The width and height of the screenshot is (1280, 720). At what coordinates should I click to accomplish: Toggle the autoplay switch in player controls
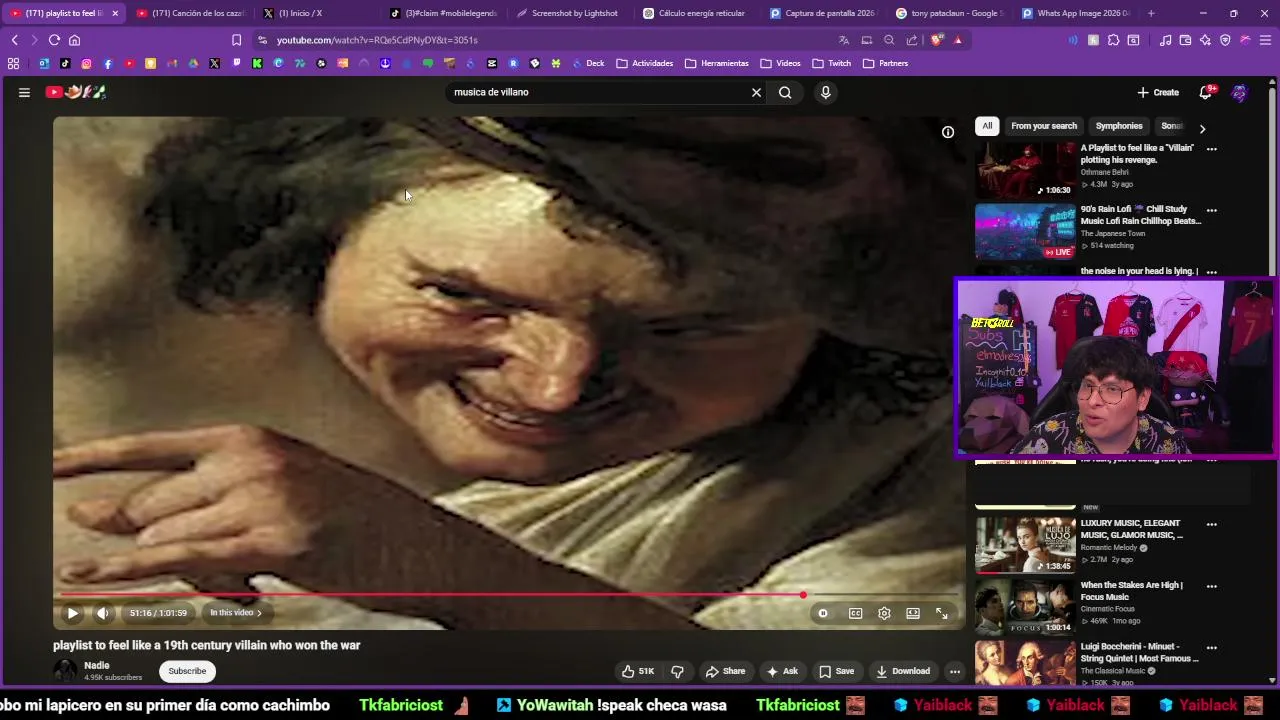pos(823,613)
